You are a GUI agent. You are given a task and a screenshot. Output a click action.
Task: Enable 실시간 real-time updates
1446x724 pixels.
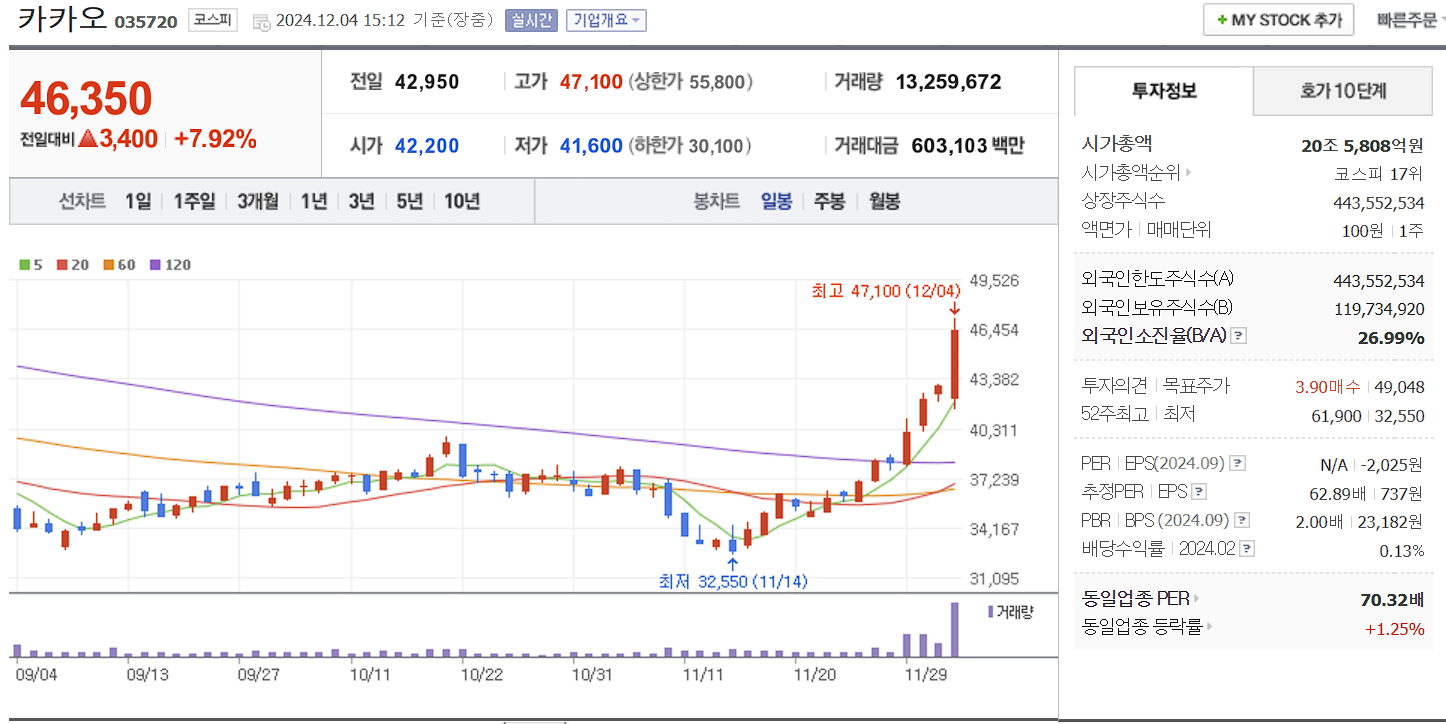click(x=531, y=19)
